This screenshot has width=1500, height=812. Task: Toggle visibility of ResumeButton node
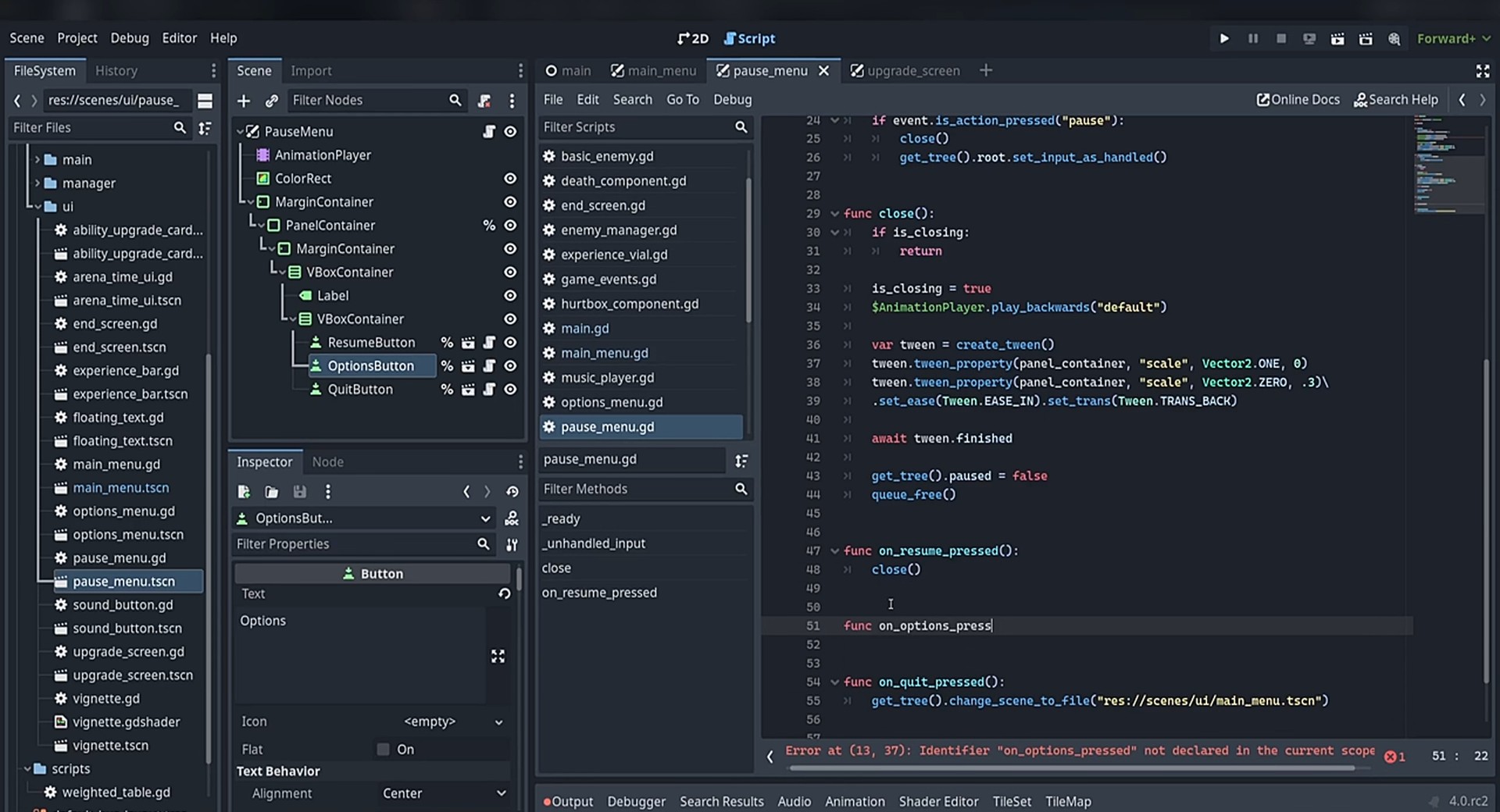pos(510,343)
